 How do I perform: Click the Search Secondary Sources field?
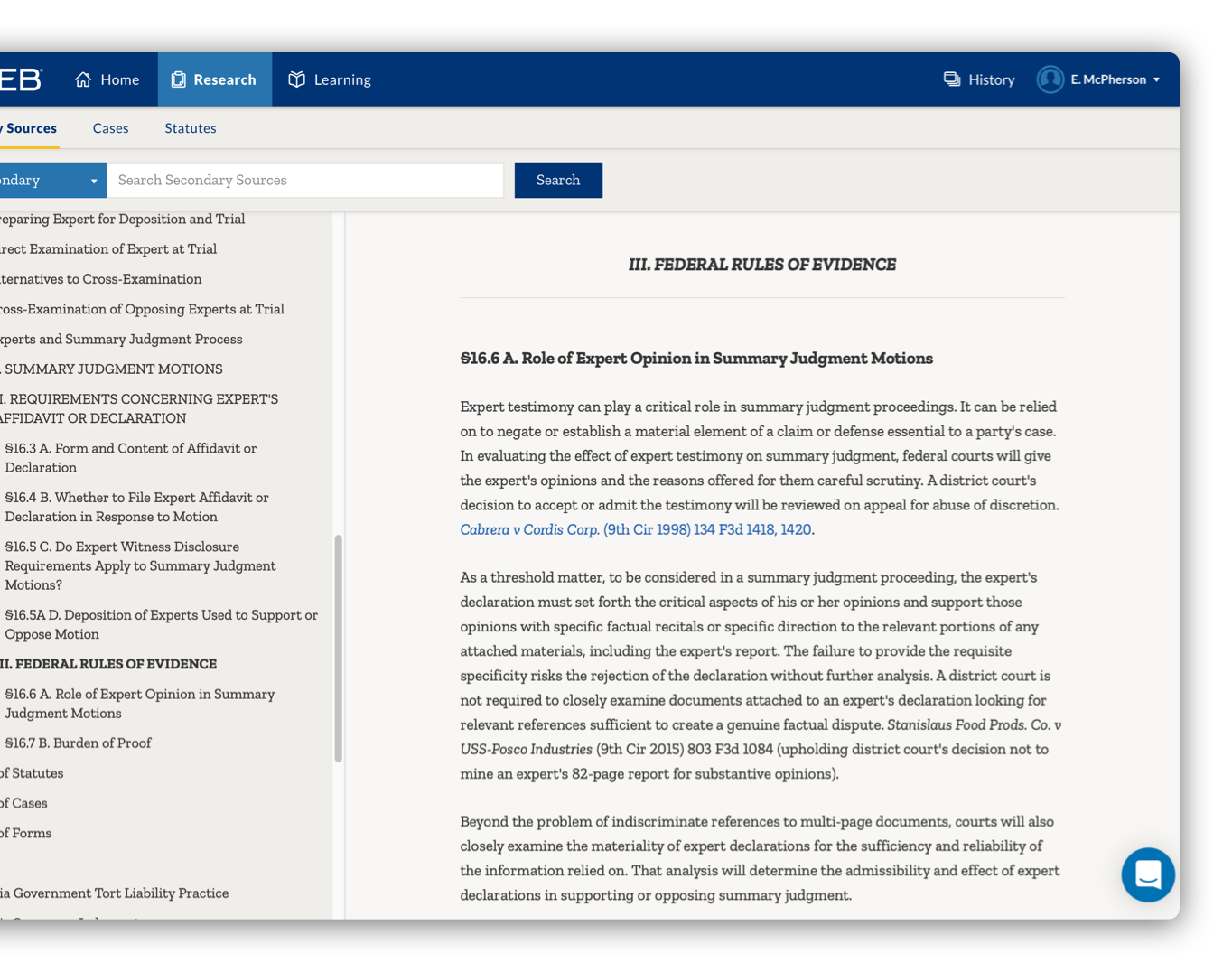[305, 181]
